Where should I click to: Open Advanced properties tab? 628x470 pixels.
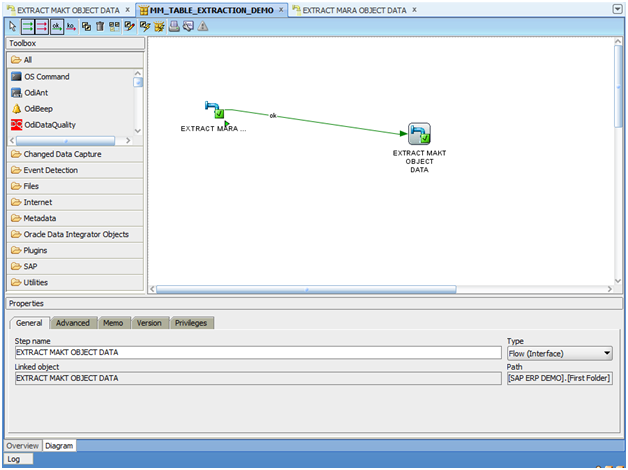pyautogui.click(x=73, y=323)
